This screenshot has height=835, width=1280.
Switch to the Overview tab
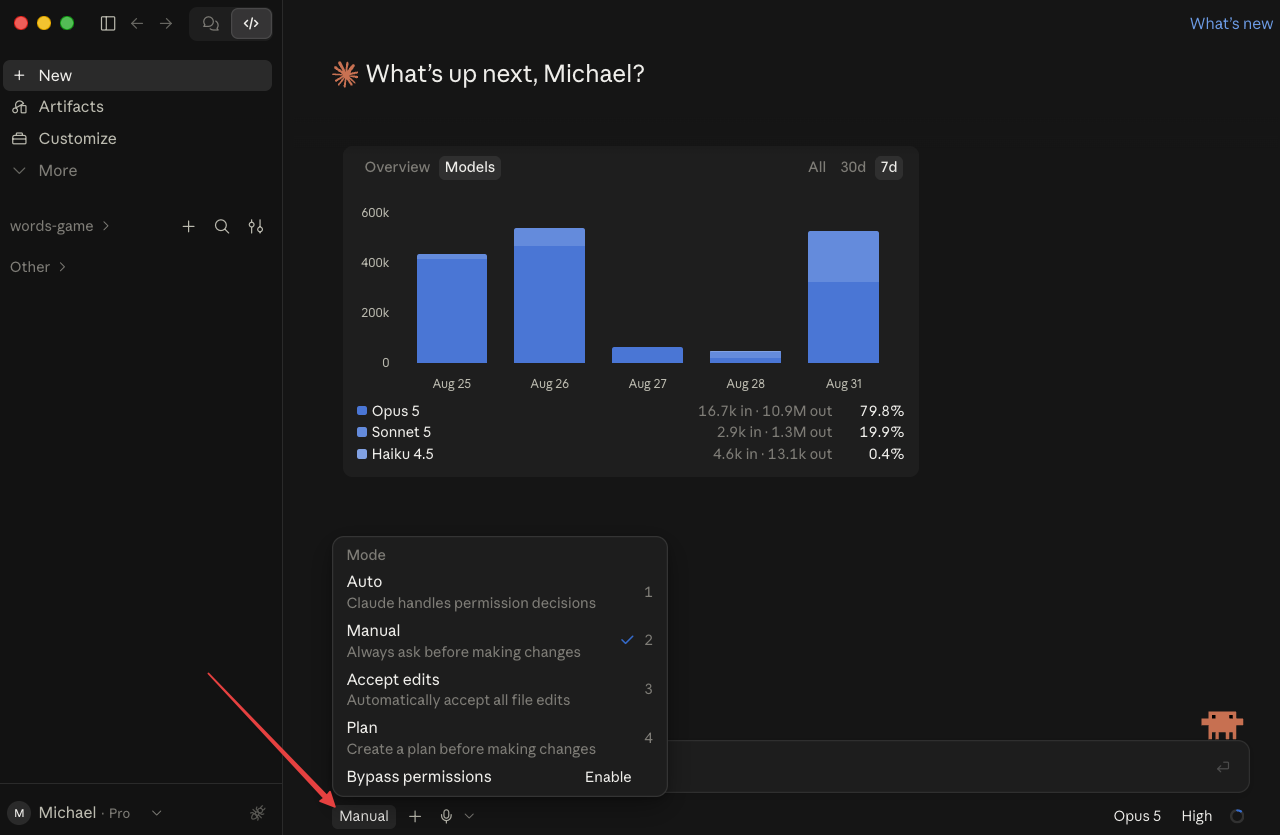397,167
